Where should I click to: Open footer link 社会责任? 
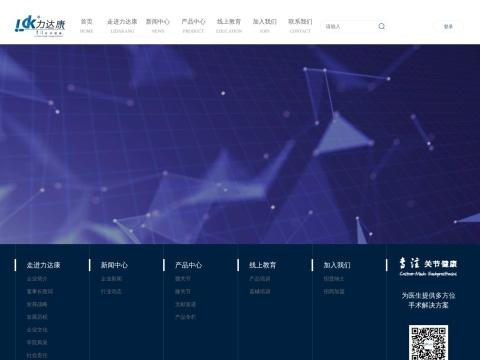37,356
